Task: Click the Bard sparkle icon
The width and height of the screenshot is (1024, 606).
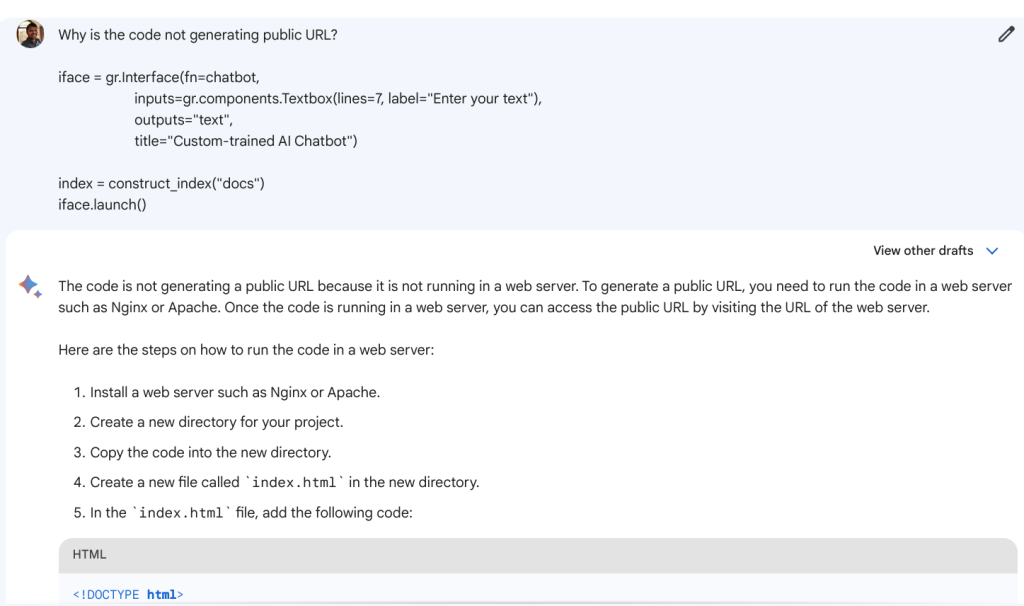Action: coord(30,288)
